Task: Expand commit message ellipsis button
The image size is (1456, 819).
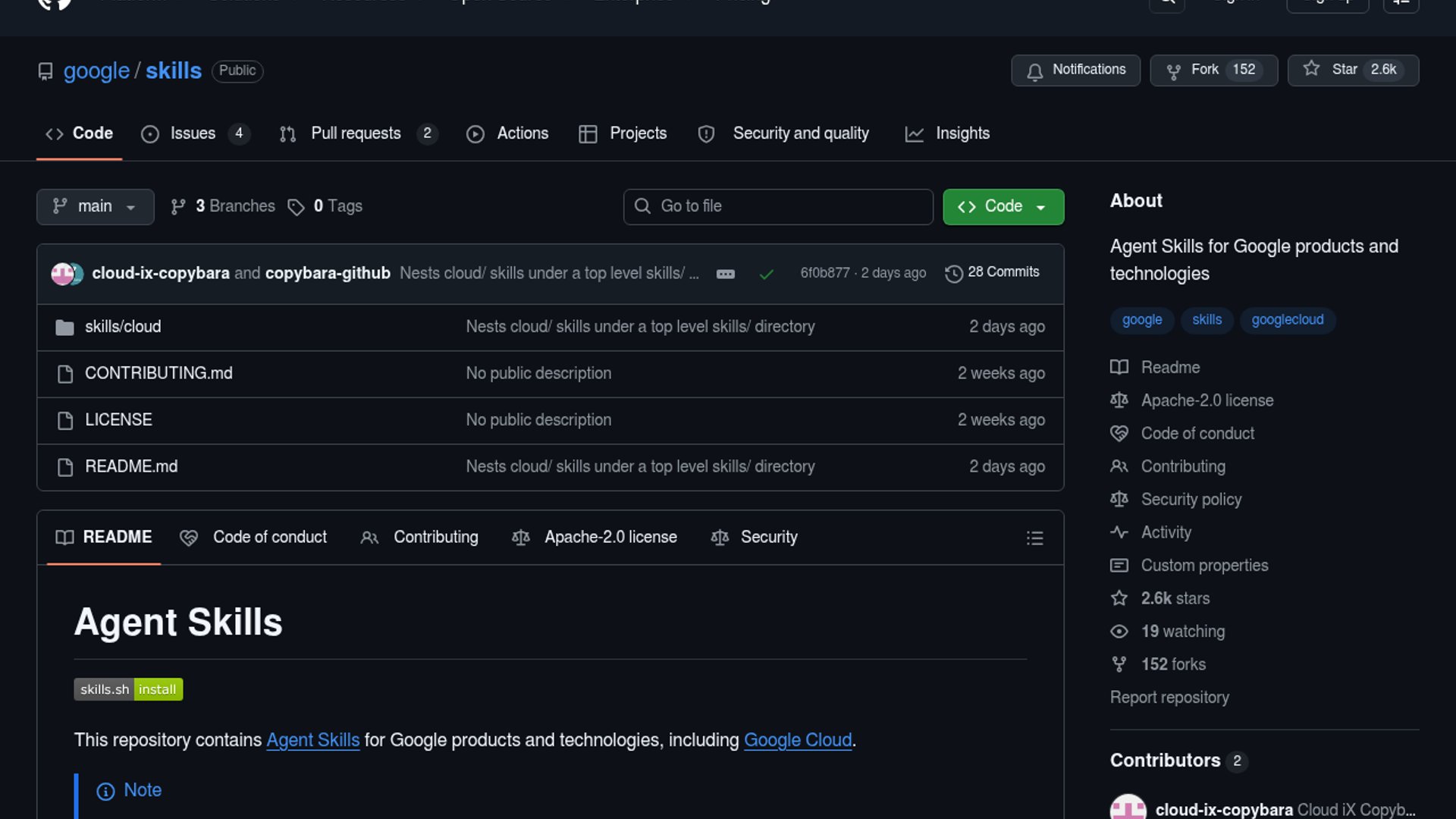Action: 725,274
